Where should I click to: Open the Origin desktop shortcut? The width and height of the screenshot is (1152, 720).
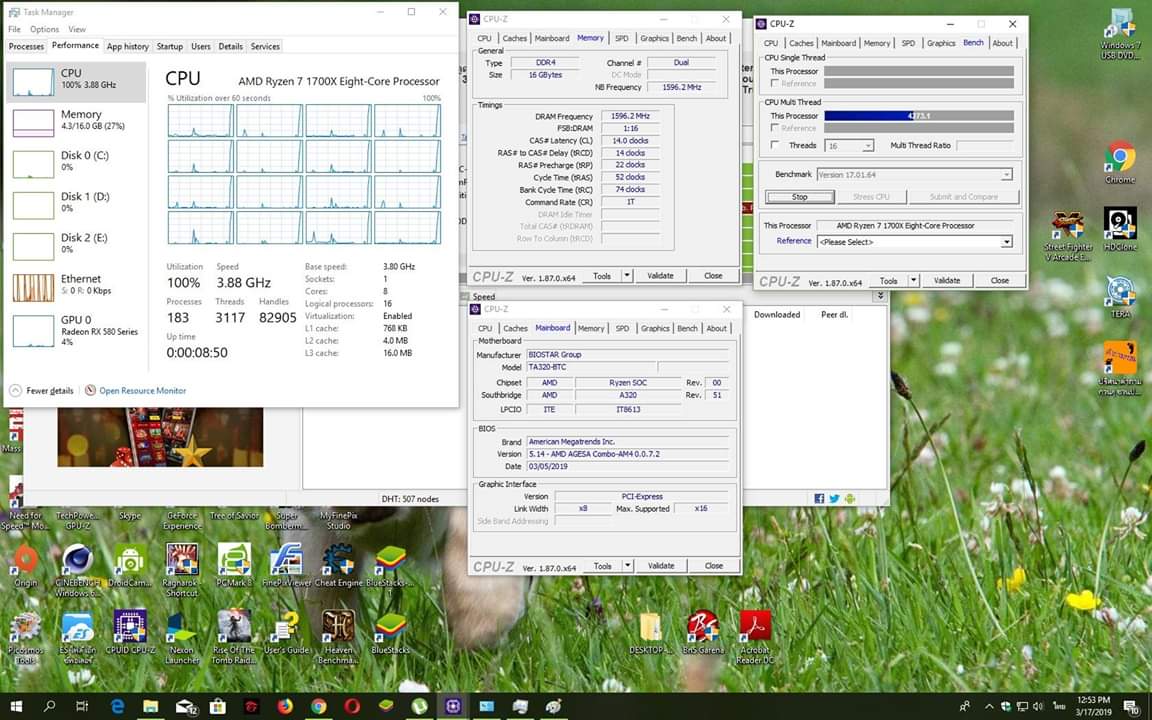click(x=26, y=565)
